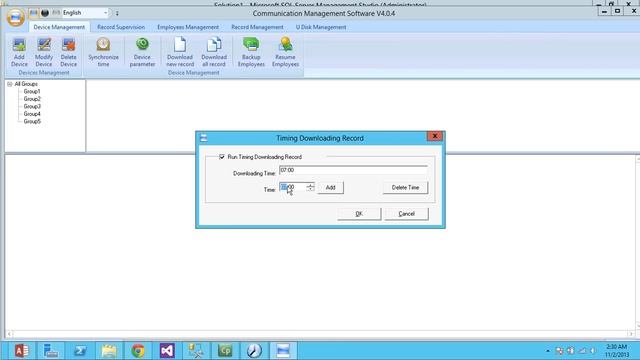This screenshot has height=360, width=640.
Task: Decrease time with spinner down arrow
Action: tap(311, 190)
